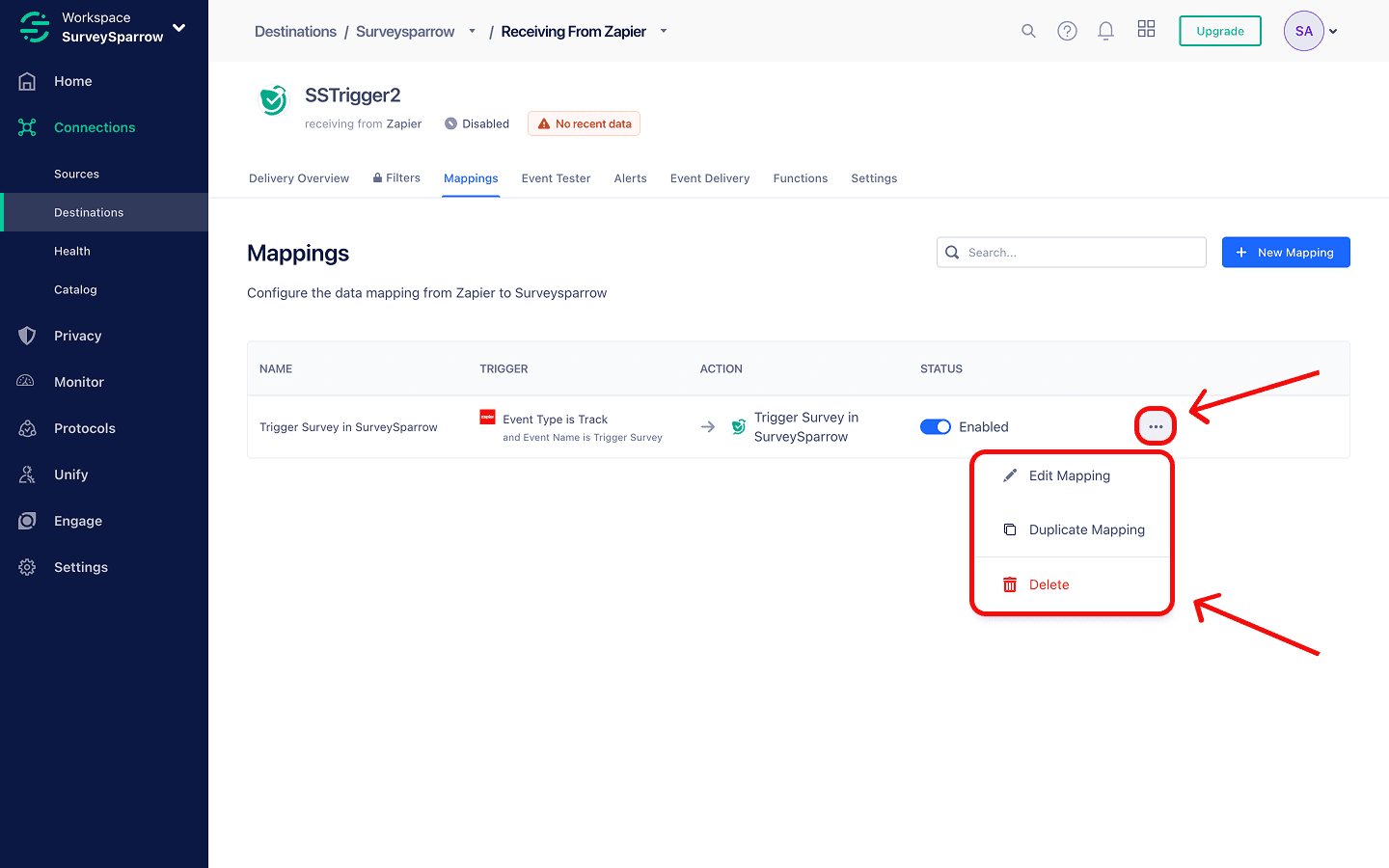
Task: Click the Event Type is Track trigger text
Action: click(x=555, y=420)
